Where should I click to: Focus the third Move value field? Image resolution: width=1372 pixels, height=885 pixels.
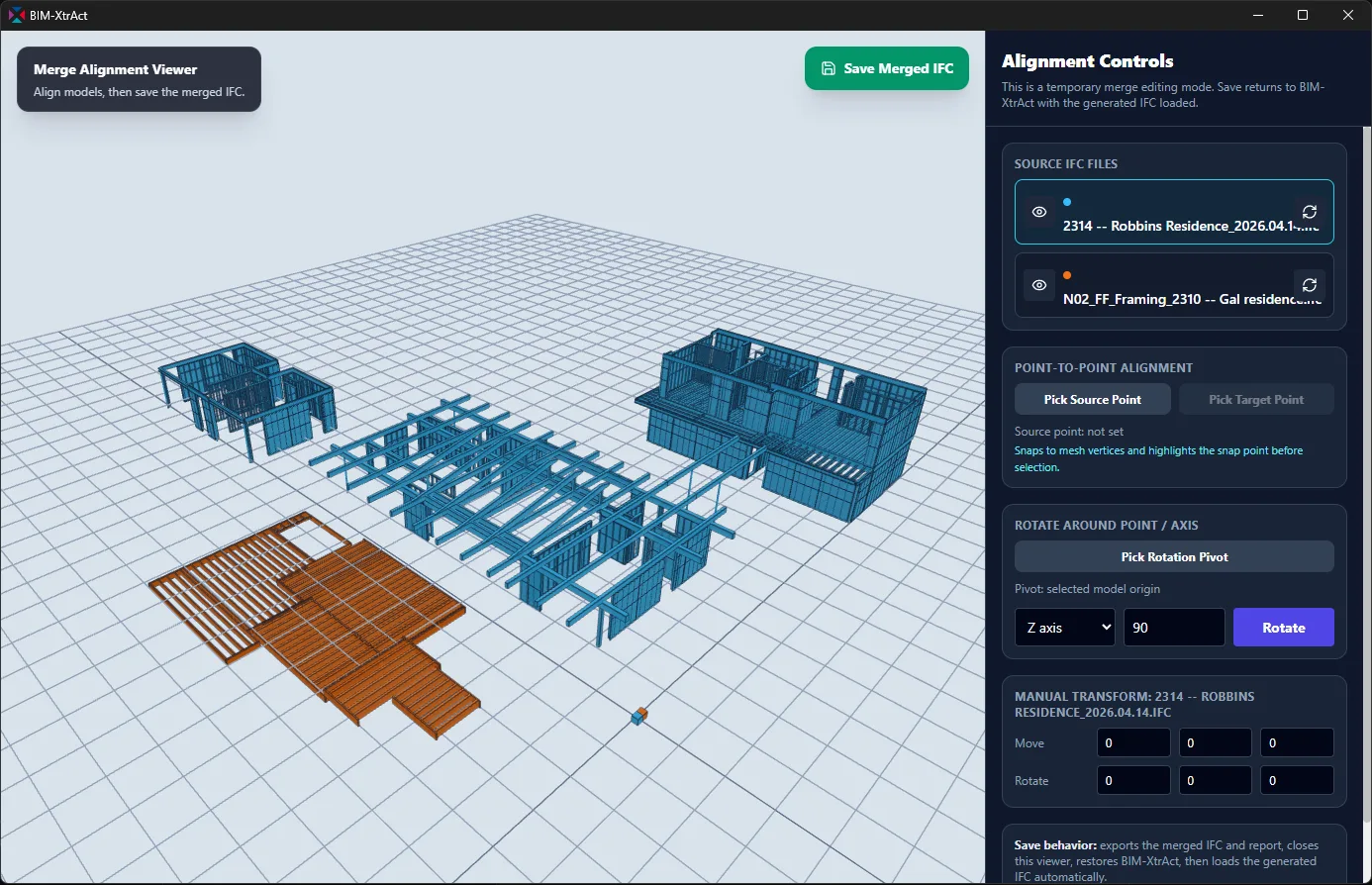pyautogui.click(x=1297, y=743)
